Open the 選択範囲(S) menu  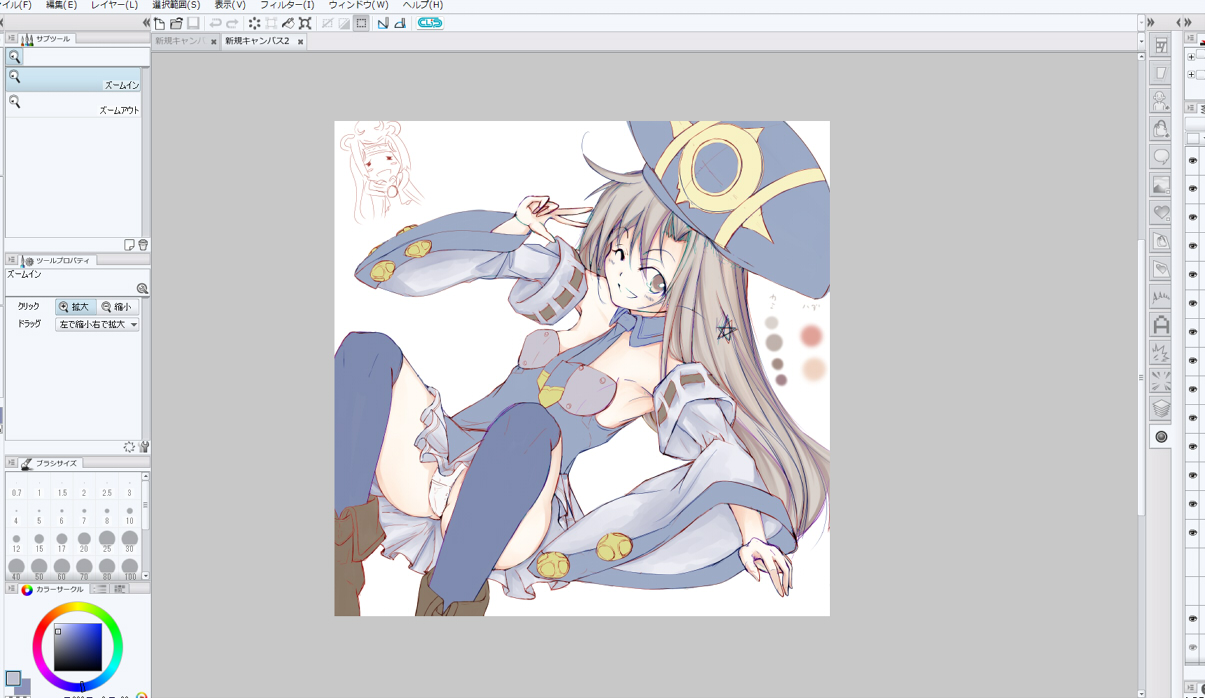[176, 5]
